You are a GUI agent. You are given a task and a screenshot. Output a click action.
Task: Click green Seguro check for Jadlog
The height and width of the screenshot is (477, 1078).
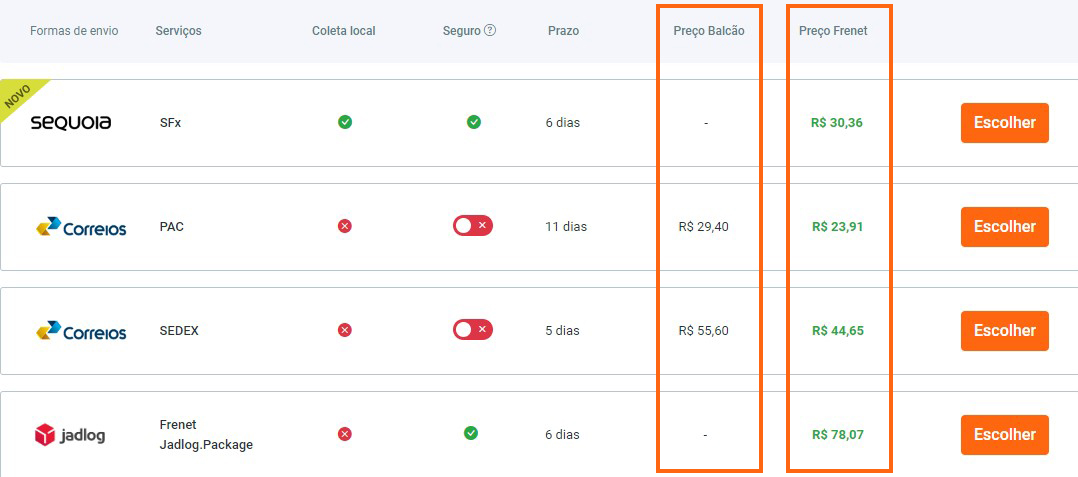pyautogui.click(x=471, y=433)
